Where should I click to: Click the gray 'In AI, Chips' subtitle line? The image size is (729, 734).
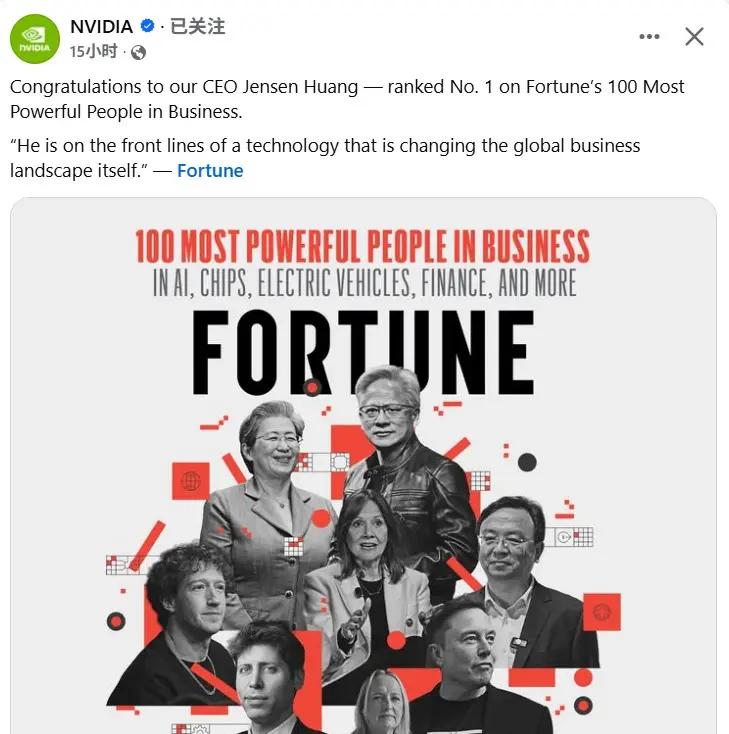coord(364,283)
